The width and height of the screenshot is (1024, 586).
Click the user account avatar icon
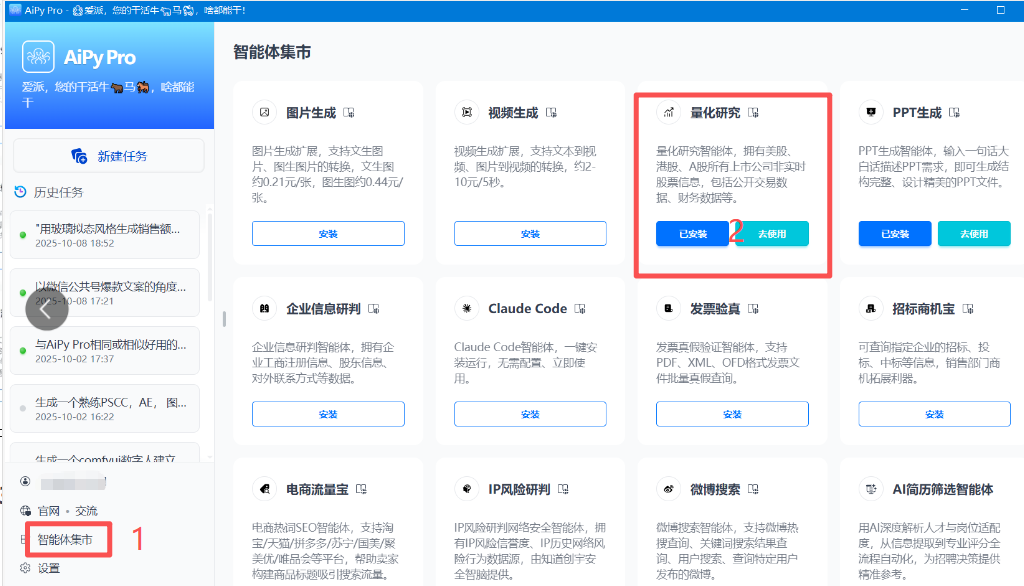coord(25,481)
